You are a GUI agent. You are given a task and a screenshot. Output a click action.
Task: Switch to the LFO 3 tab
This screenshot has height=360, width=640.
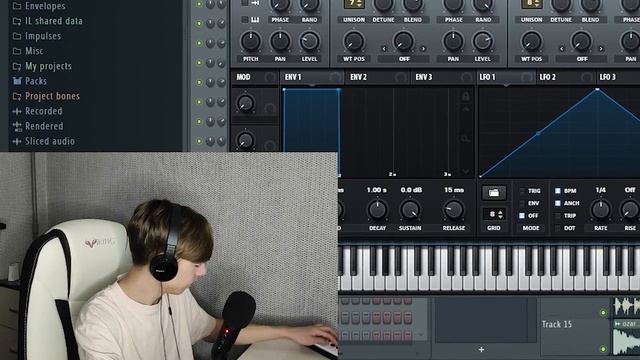coord(618,77)
